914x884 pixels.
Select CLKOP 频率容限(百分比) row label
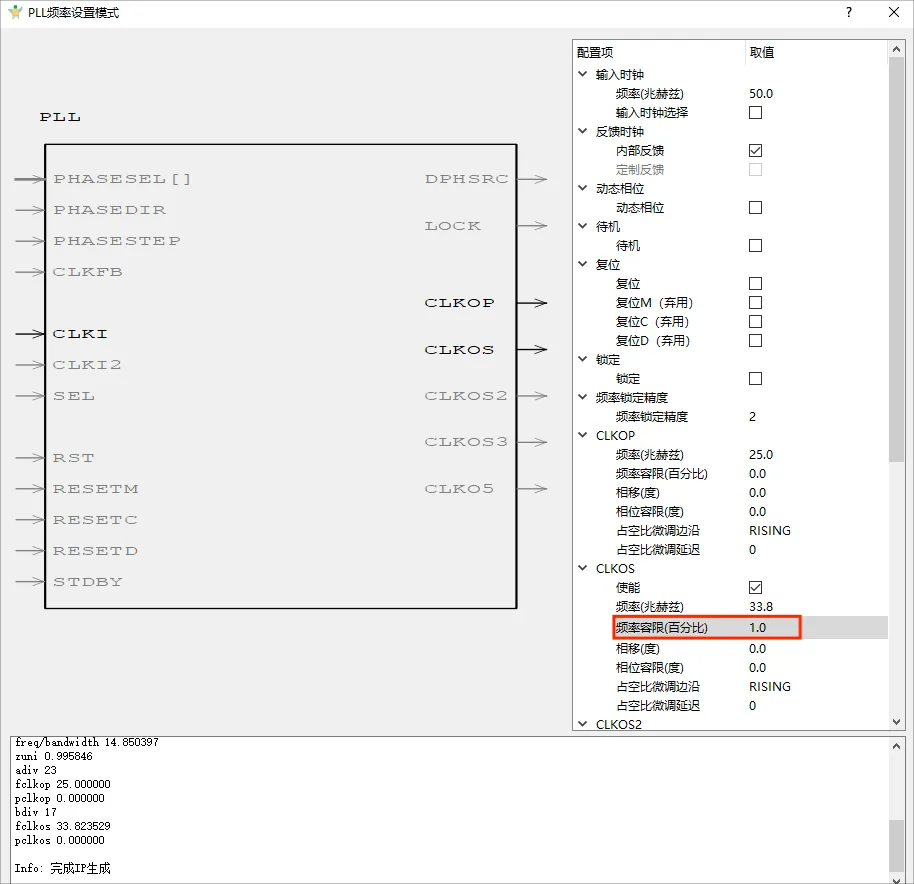pos(662,474)
